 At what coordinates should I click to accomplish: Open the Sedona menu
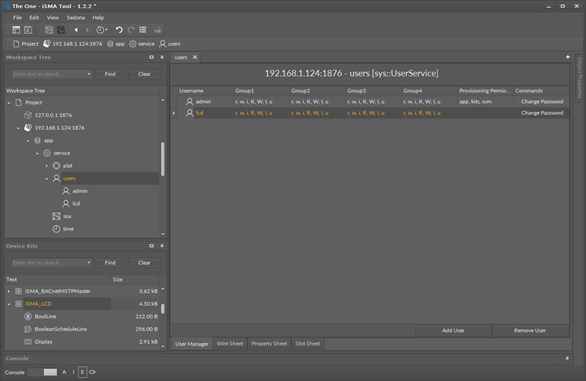pos(75,18)
